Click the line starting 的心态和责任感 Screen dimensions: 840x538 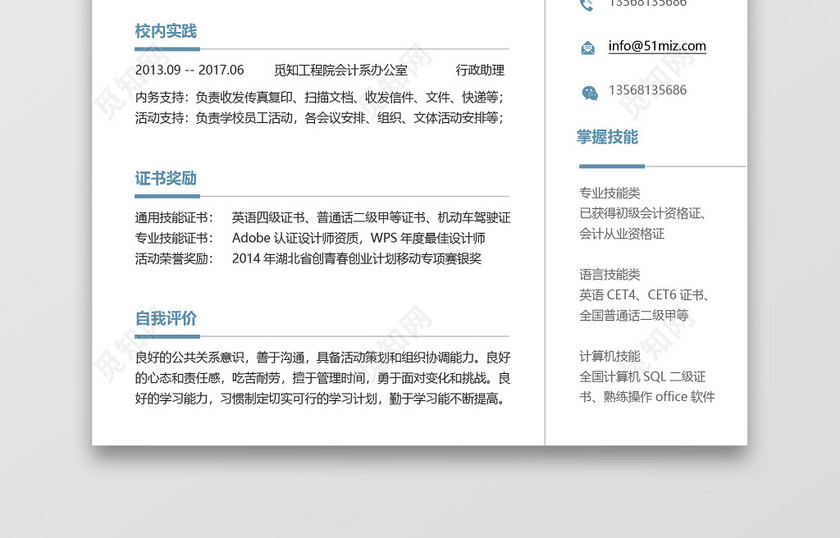point(322,378)
